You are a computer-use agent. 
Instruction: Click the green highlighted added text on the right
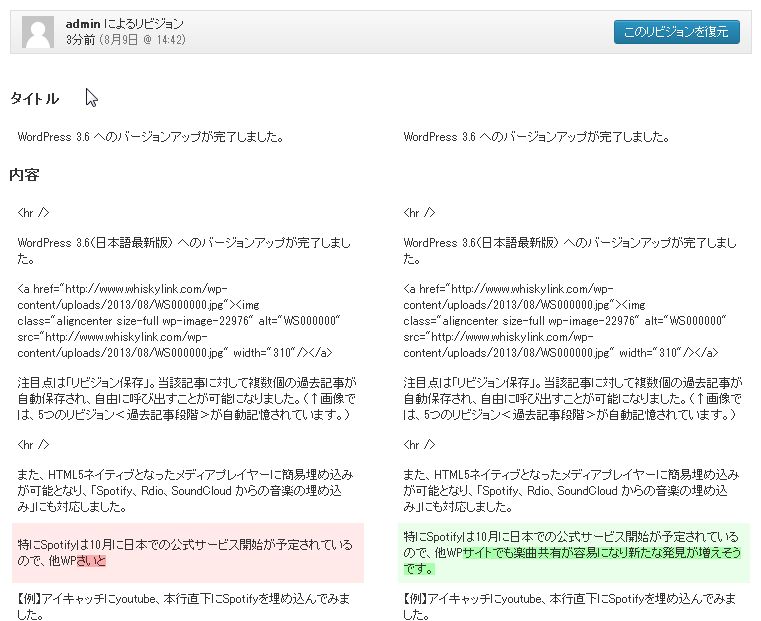[x=601, y=553]
